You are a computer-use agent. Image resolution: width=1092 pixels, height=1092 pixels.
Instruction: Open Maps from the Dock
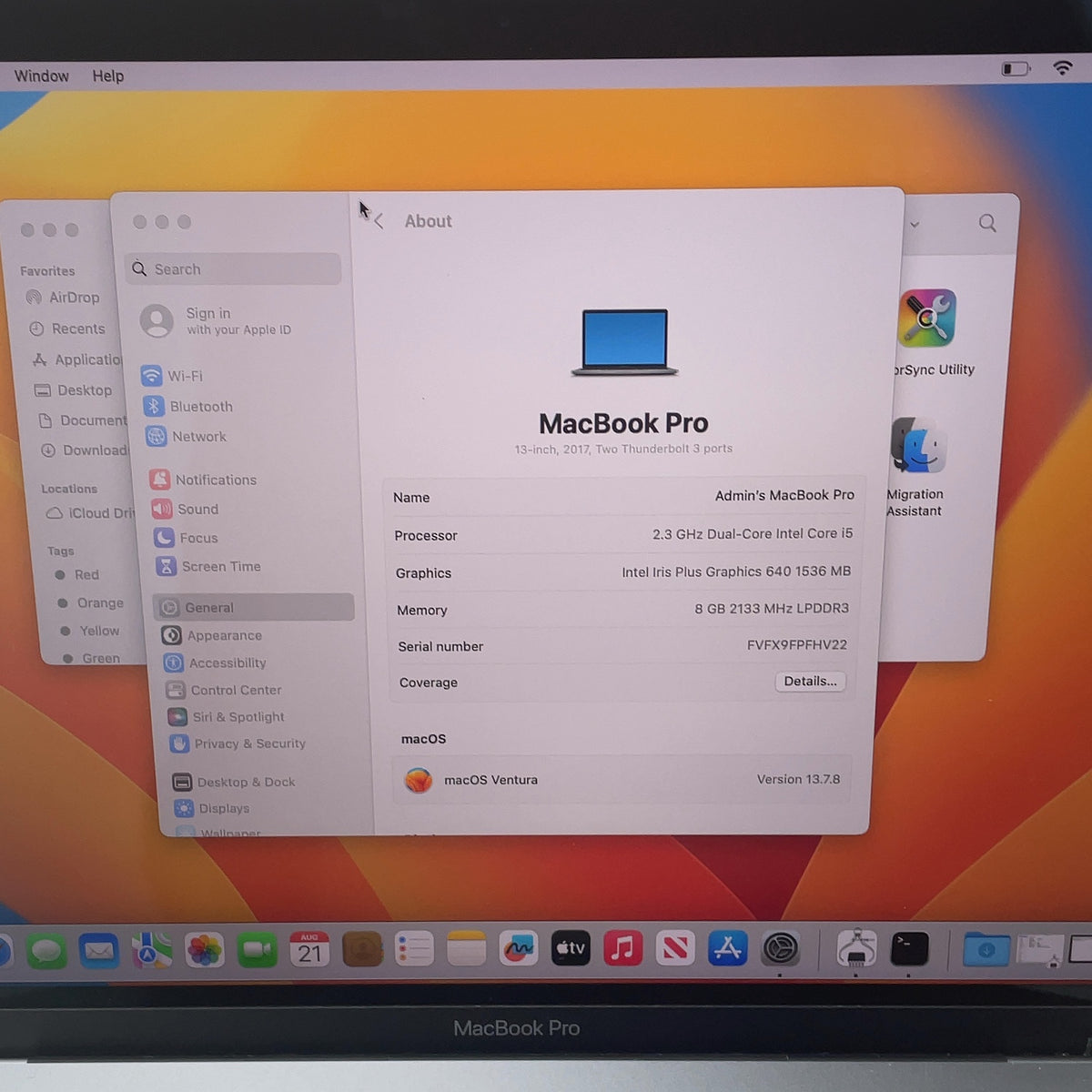pos(151,951)
